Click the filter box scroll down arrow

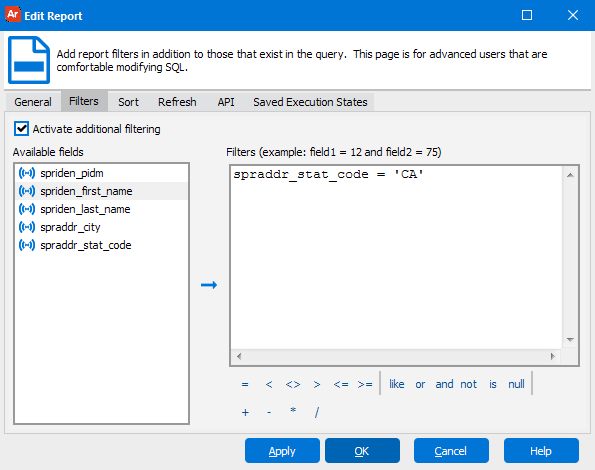(570, 340)
